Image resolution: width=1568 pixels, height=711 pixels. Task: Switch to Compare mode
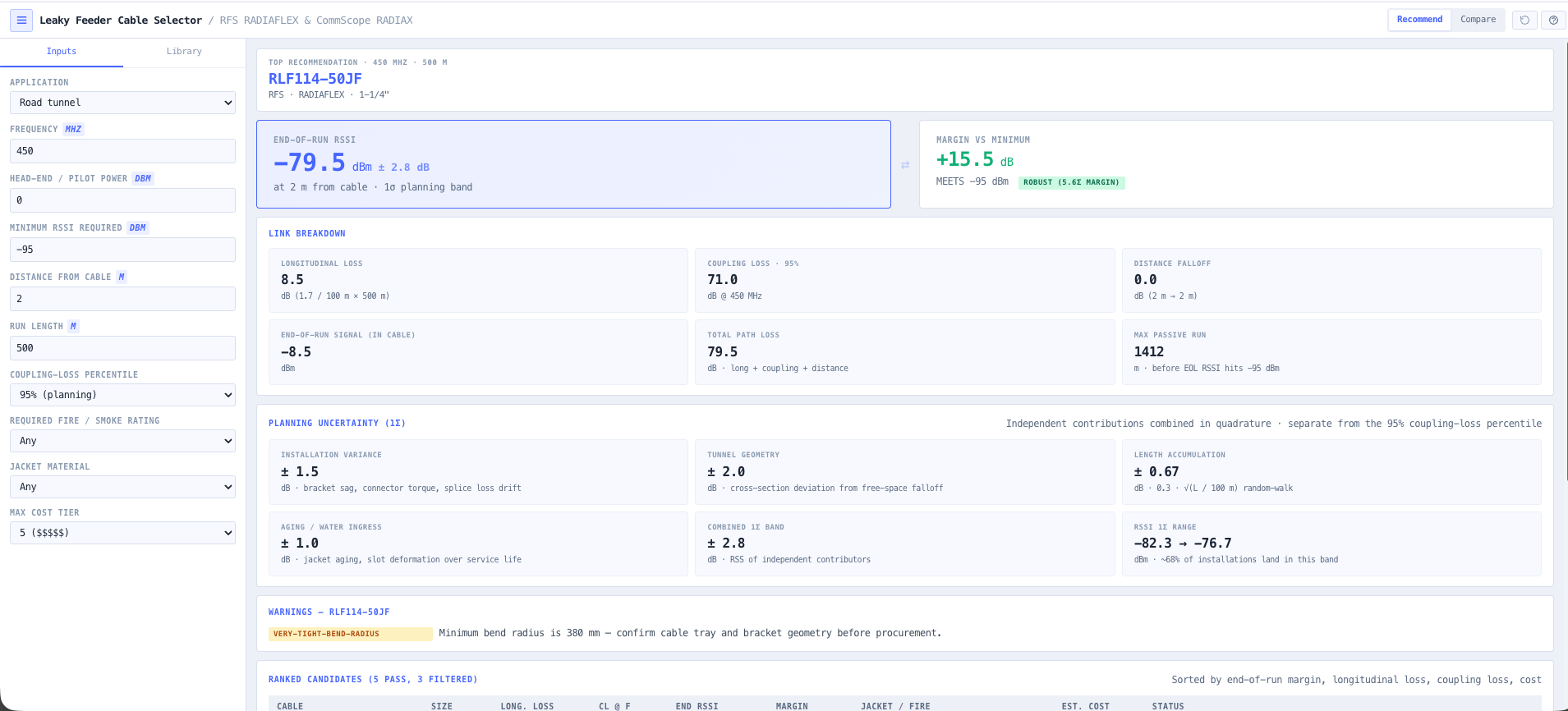coord(1478,20)
